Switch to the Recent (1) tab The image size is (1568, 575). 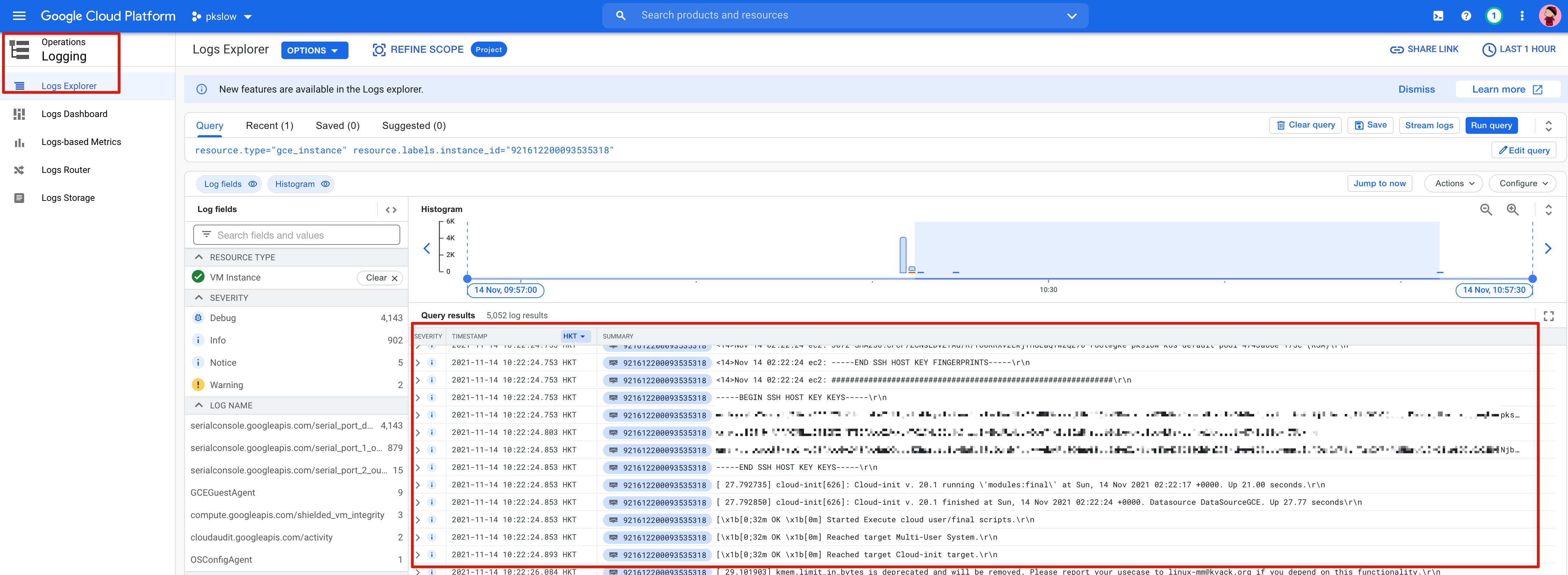pos(269,125)
